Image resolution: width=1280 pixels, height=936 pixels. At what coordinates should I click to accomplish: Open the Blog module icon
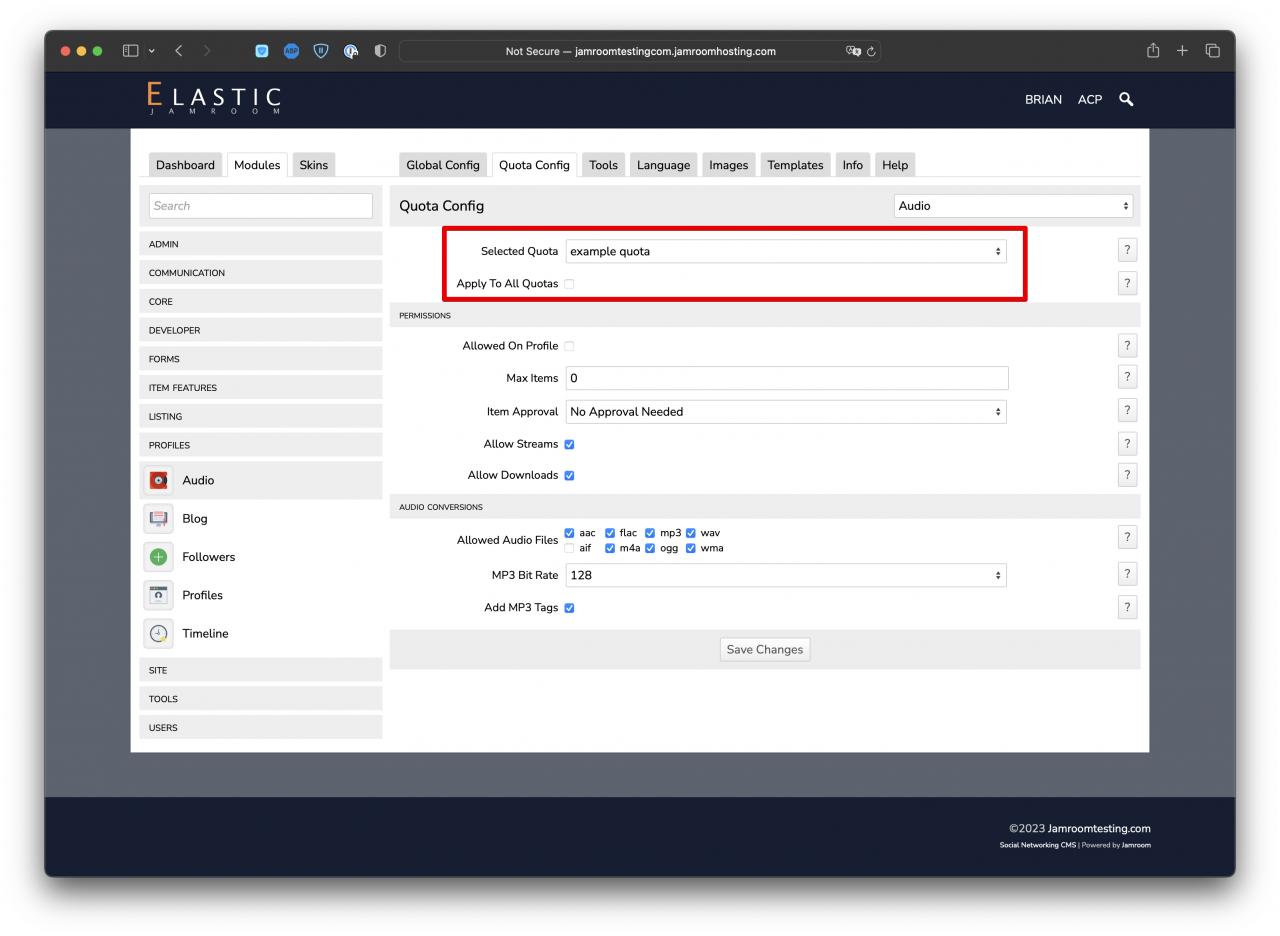click(x=159, y=518)
